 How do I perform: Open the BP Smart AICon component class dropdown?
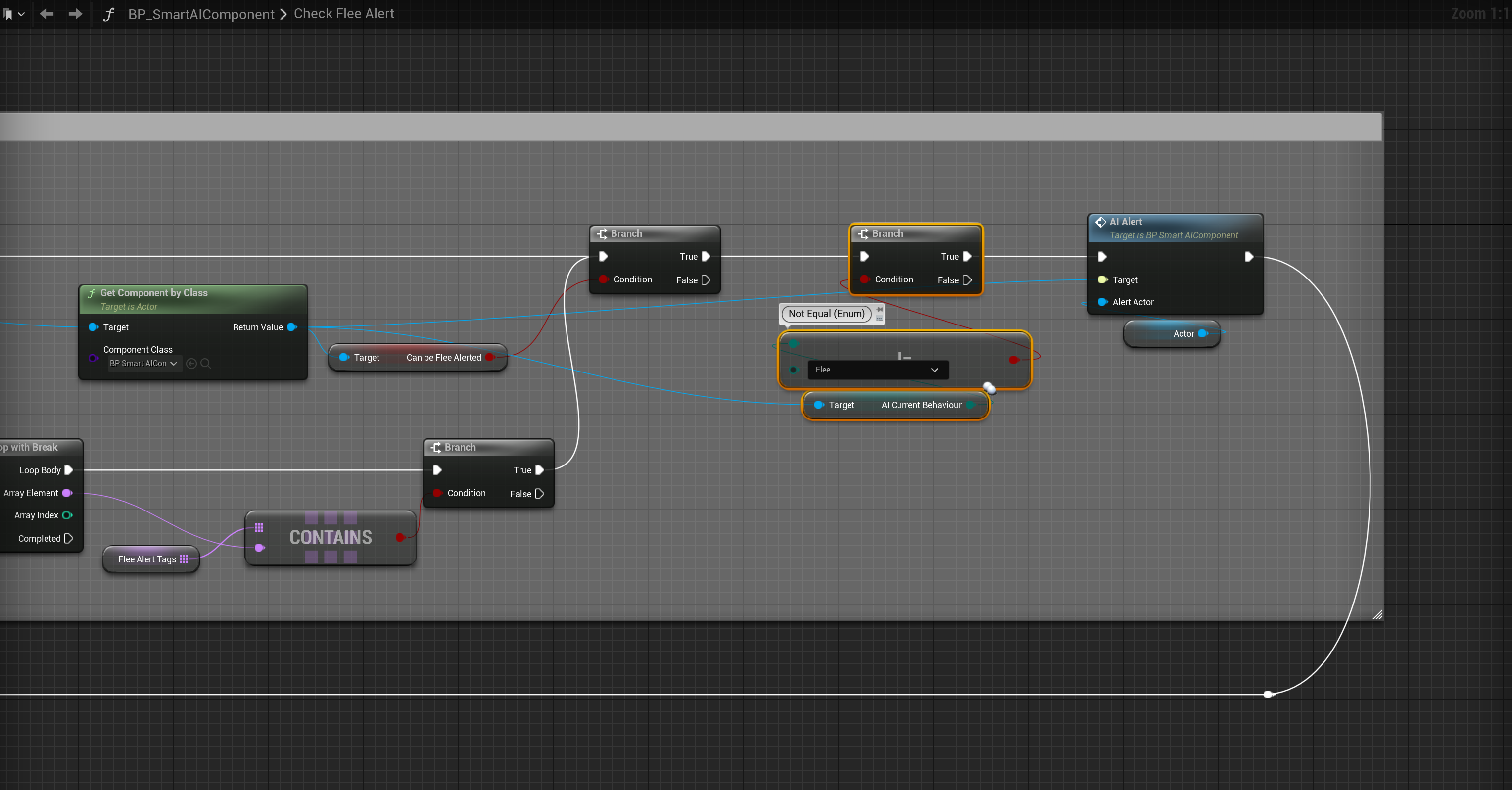coord(144,363)
